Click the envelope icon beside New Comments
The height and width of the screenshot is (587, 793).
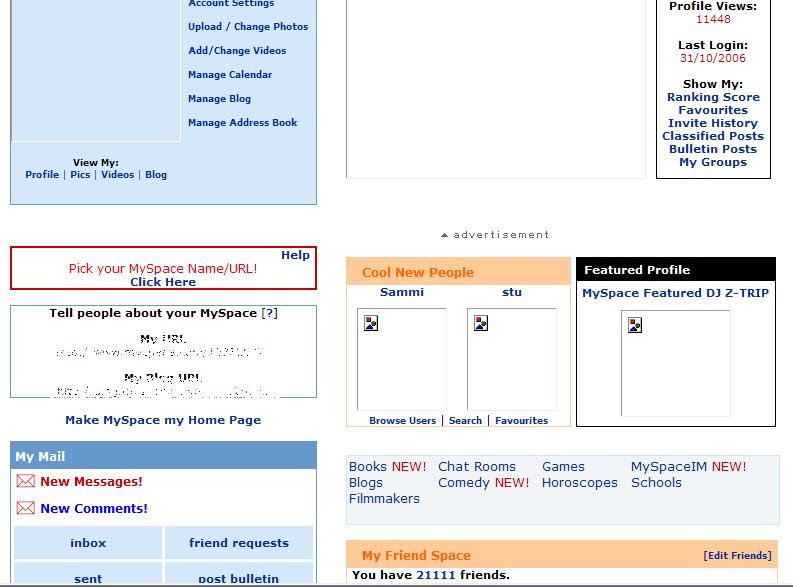pos(26,508)
